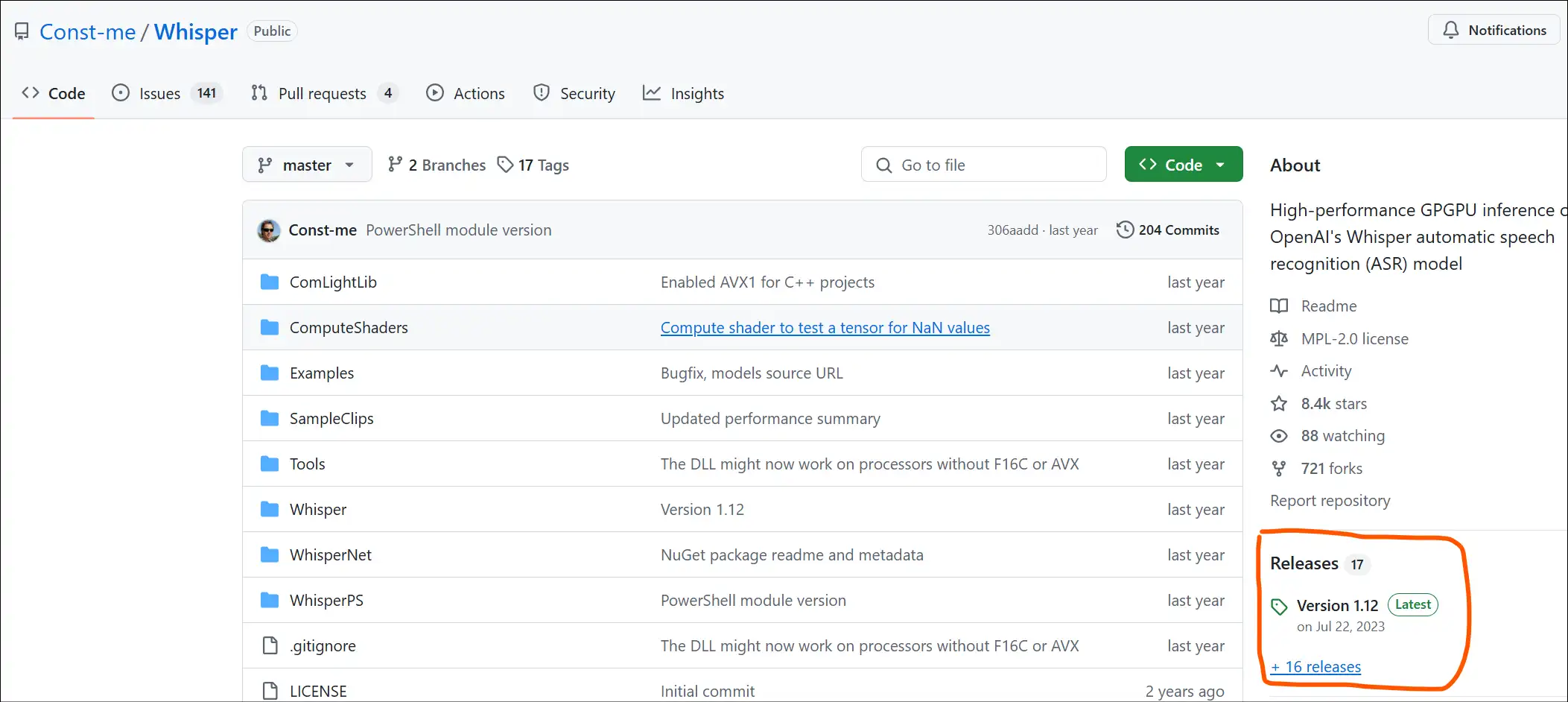Open the Actions tab
This screenshot has height=702, width=1568.
(466, 93)
